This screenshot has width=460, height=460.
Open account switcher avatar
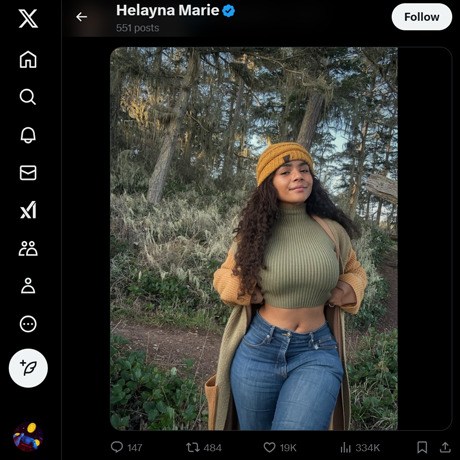point(28,437)
